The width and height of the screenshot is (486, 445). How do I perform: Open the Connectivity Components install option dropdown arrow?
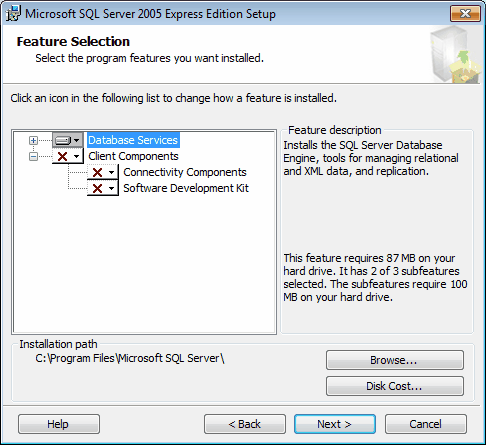point(111,172)
